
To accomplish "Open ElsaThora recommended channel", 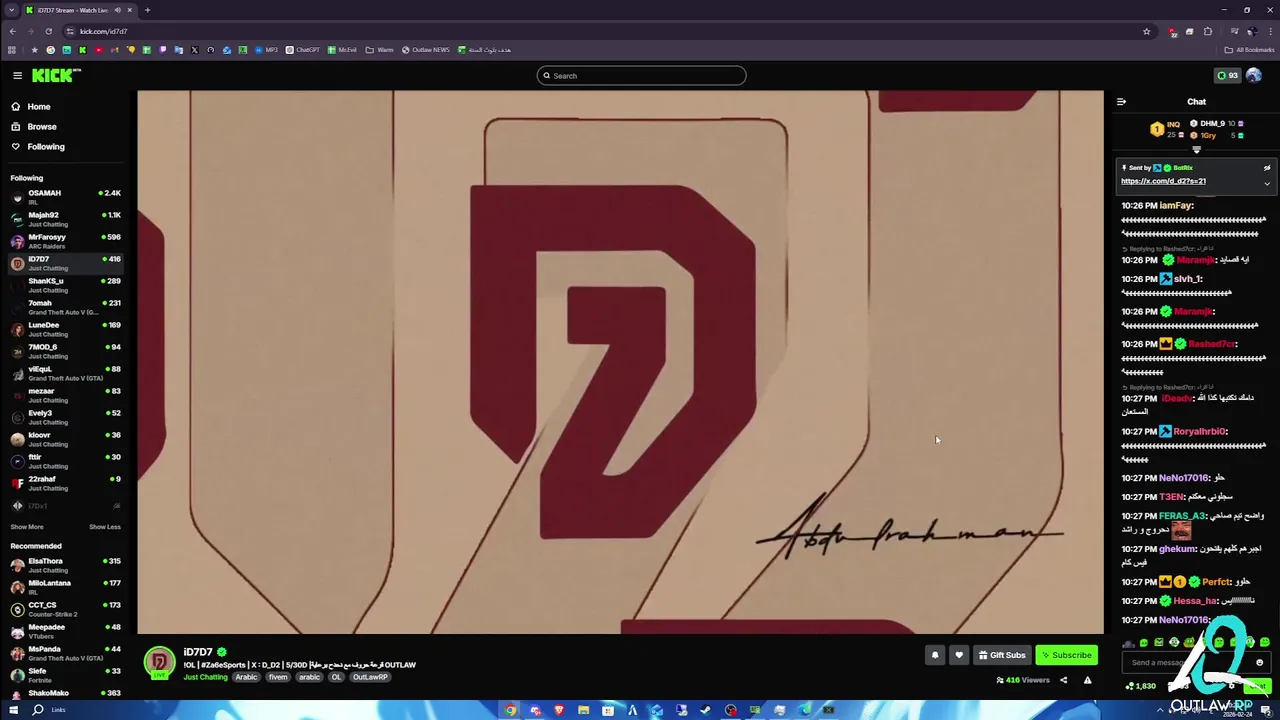I will [x=65, y=565].
